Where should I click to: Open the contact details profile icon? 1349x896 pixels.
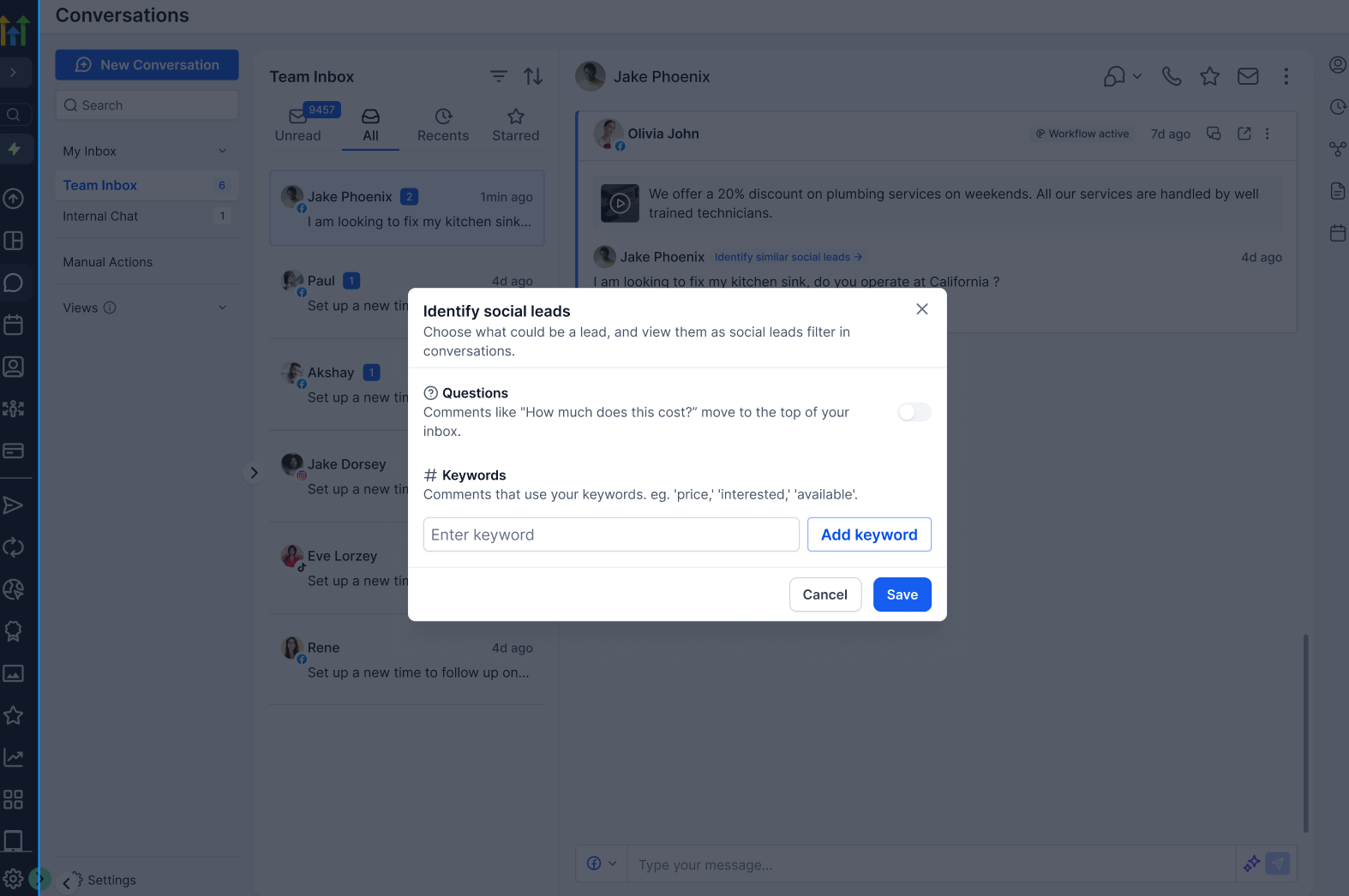[x=1337, y=65]
